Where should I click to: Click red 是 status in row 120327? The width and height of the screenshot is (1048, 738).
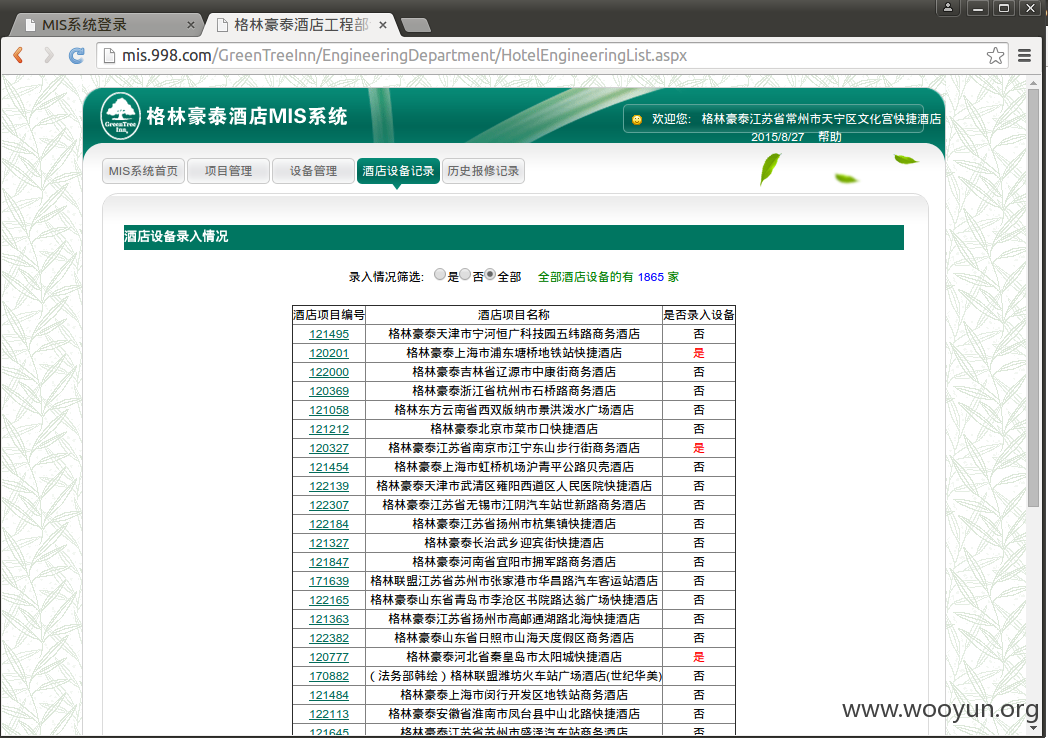(x=698, y=449)
